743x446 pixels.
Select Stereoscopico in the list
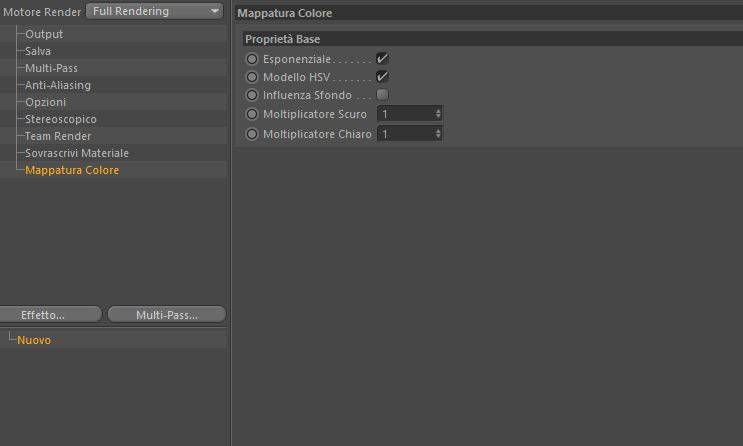pos(61,119)
